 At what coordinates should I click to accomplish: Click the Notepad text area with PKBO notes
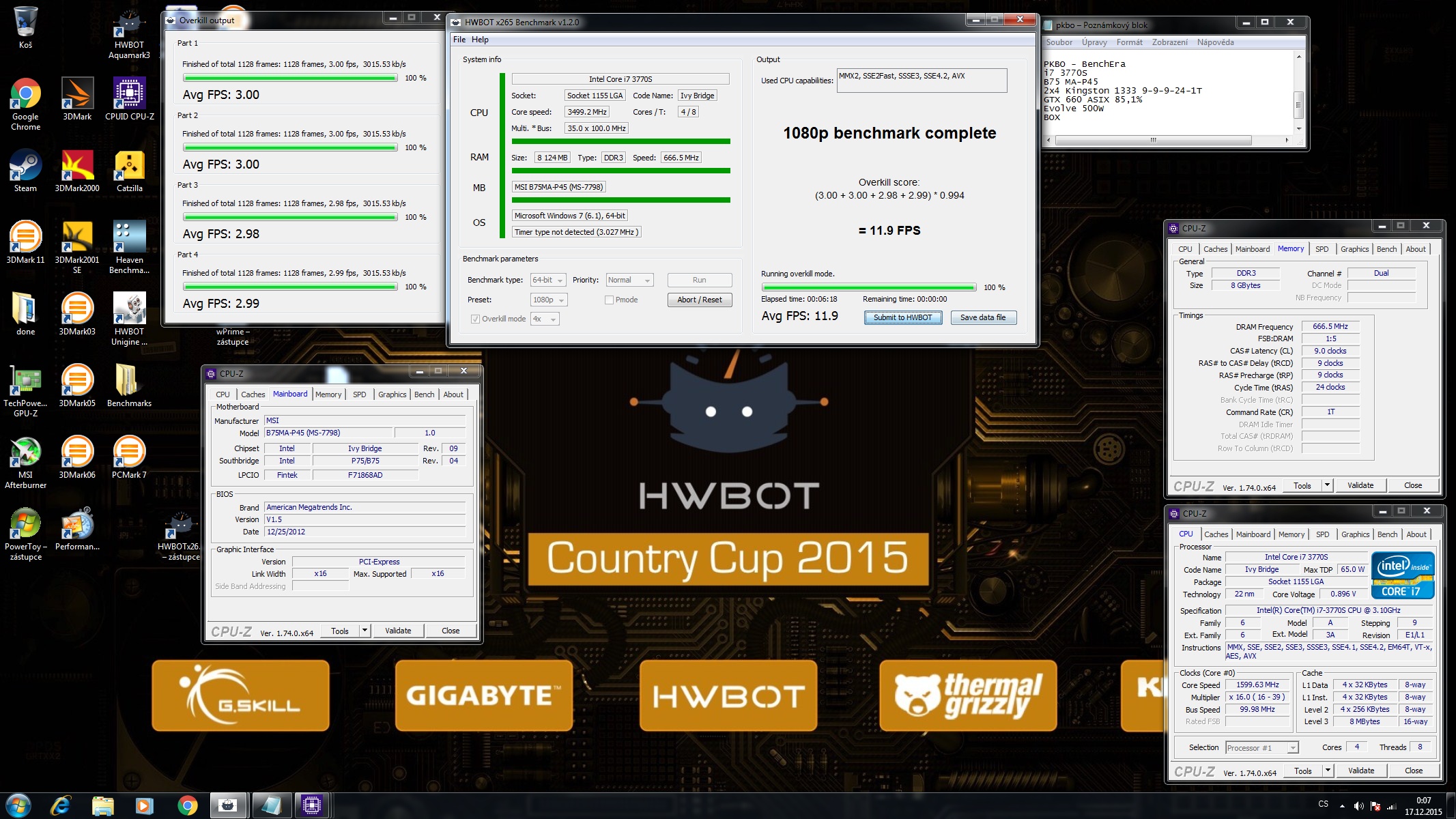(x=1167, y=93)
